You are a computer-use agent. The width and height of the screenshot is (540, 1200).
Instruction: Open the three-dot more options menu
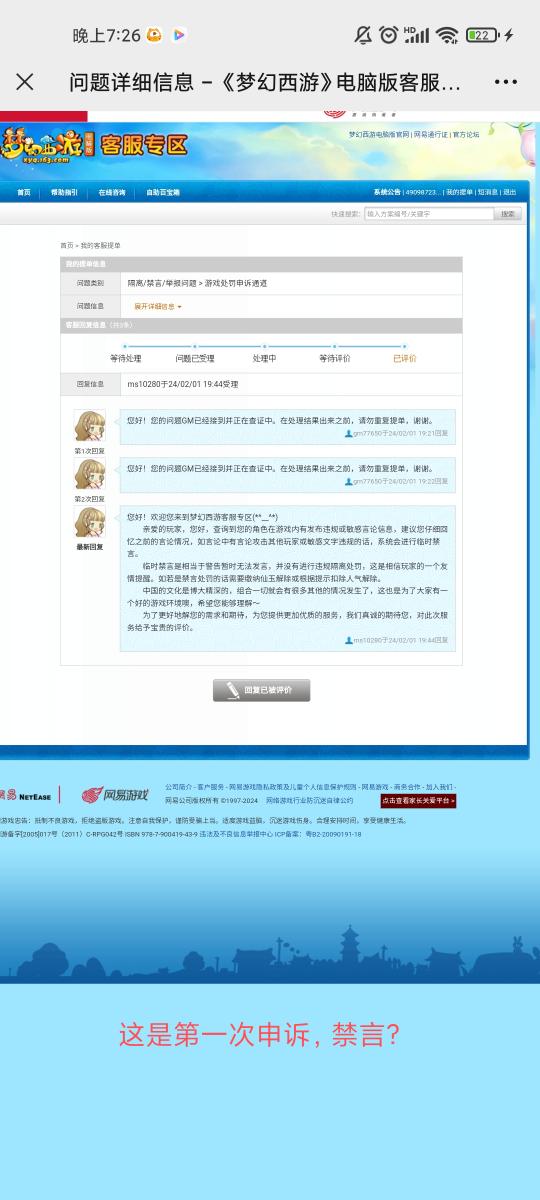coord(506,82)
